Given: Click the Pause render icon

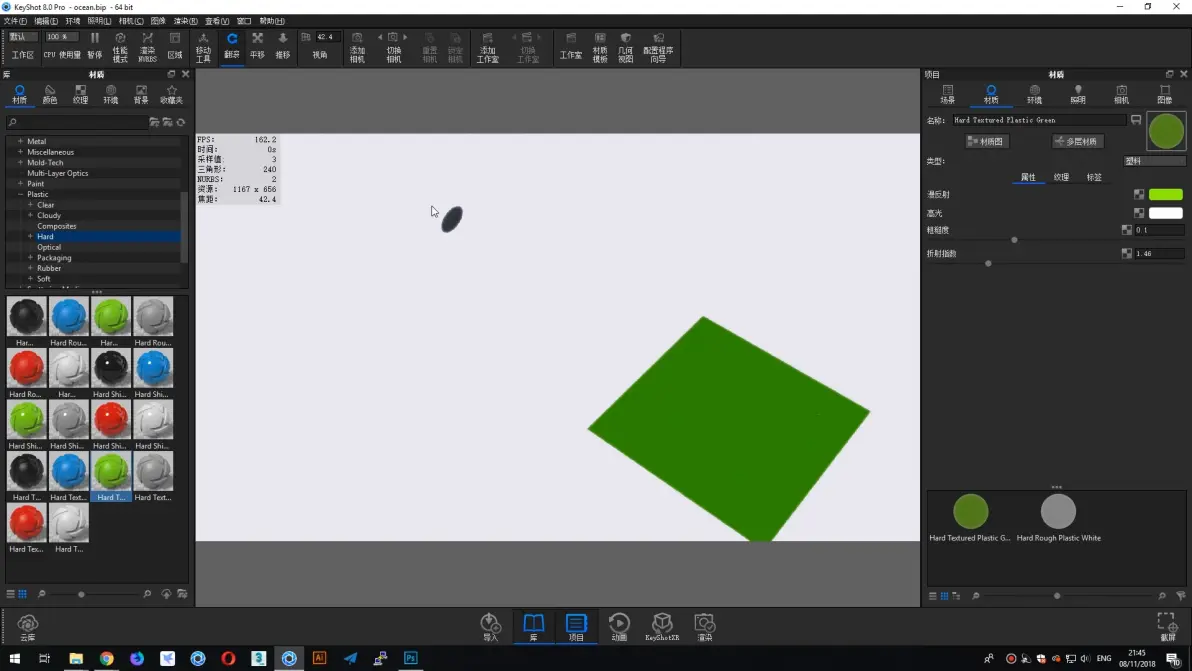Looking at the screenshot, I should coord(94,46).
